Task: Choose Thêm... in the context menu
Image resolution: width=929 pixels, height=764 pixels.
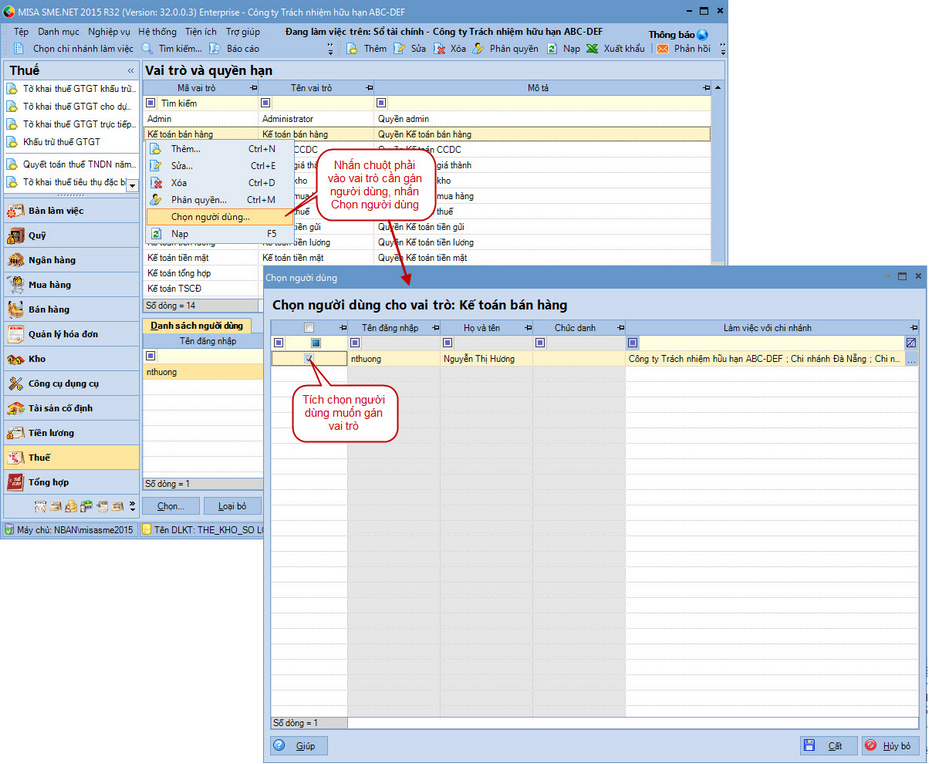Action: (x=219, y=149)
